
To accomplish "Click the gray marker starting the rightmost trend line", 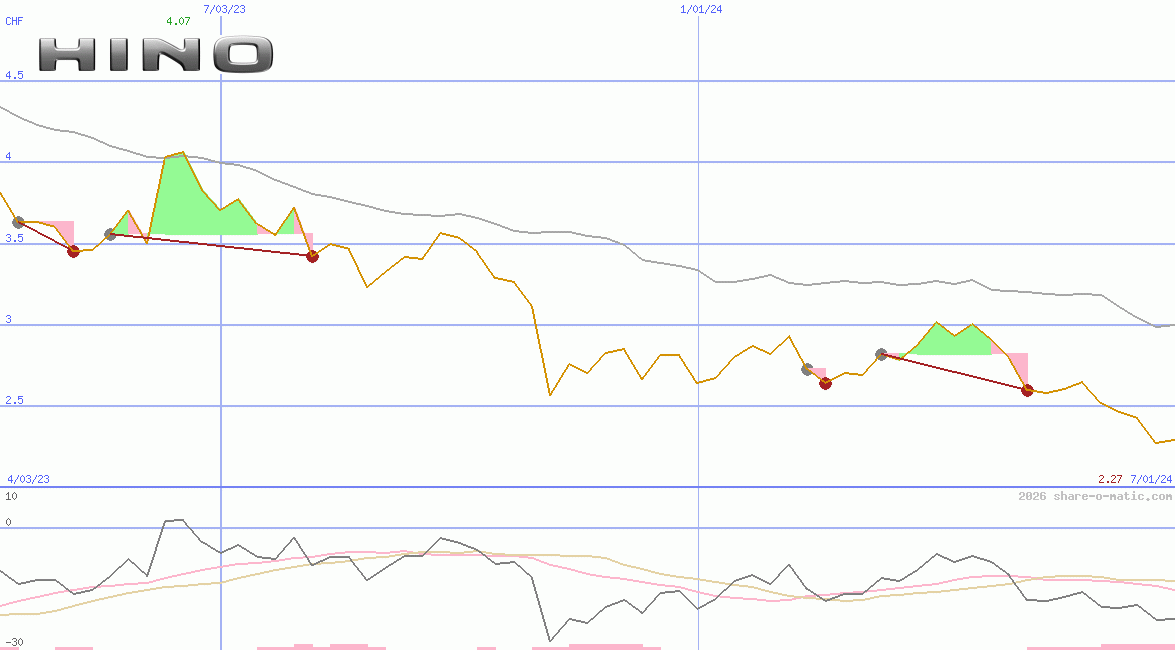I will (881, 353).
